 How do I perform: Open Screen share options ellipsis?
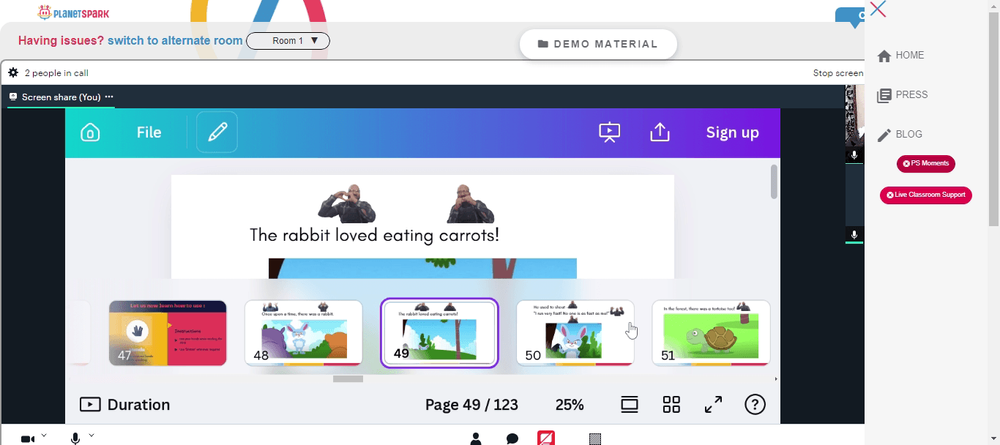click(109, 97)
